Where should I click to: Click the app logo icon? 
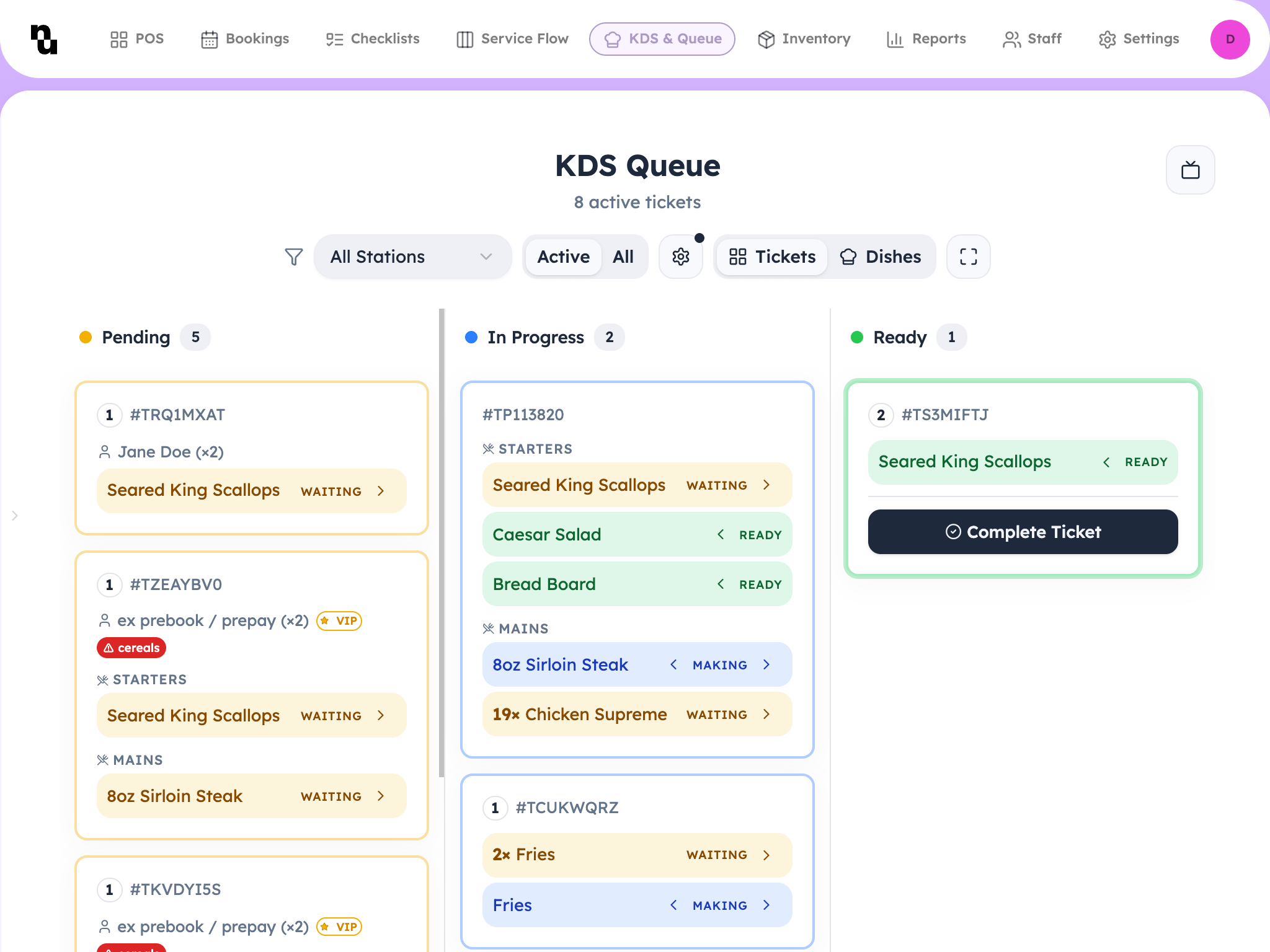click(44, 39)
